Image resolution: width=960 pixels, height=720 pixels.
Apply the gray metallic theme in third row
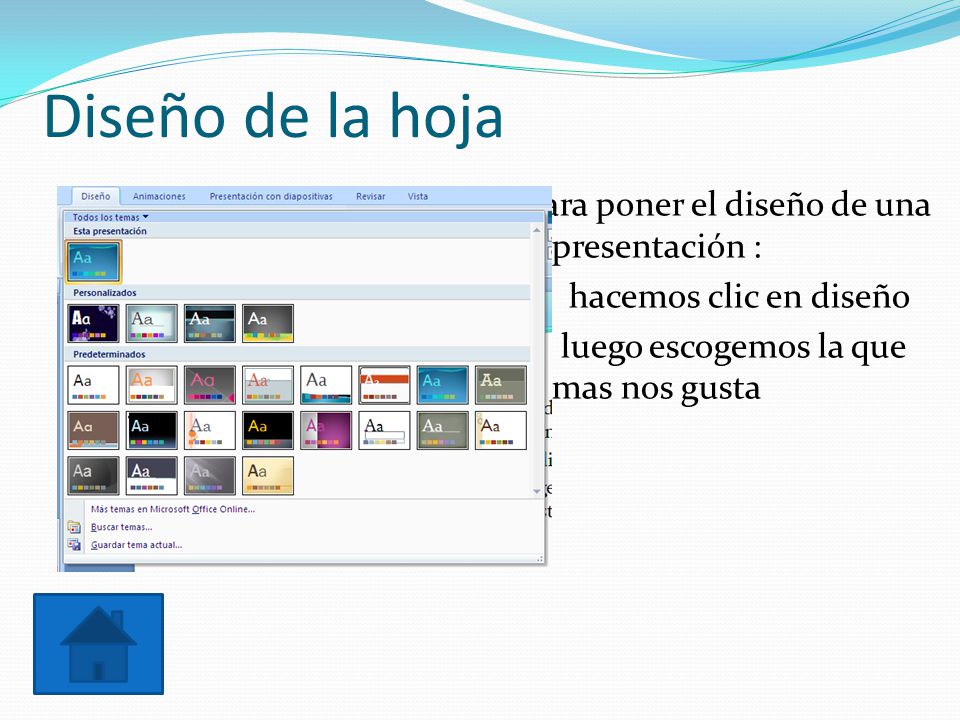tap(210, 476)
